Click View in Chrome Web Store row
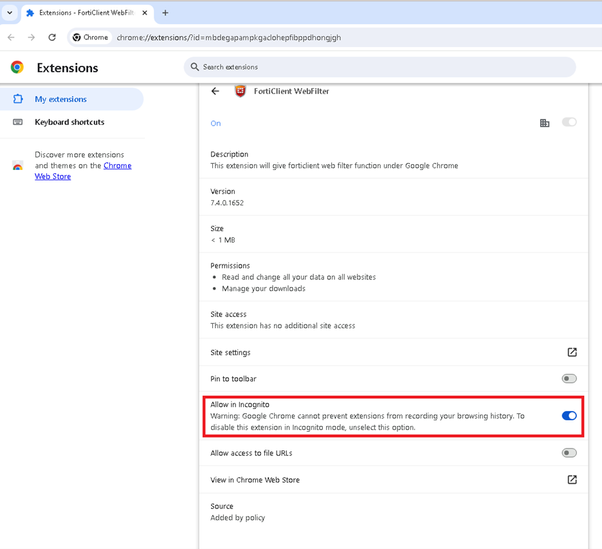This screenshot has width=602, height=549. [394, 480]
